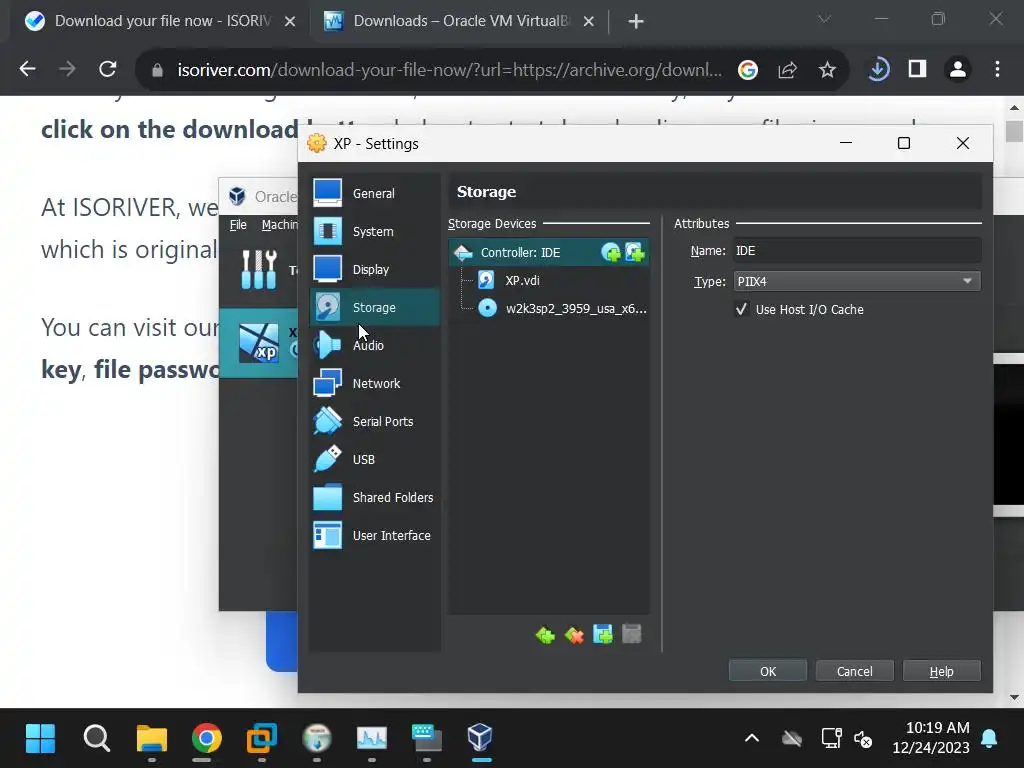Go back in browser

tap(27, 69)
